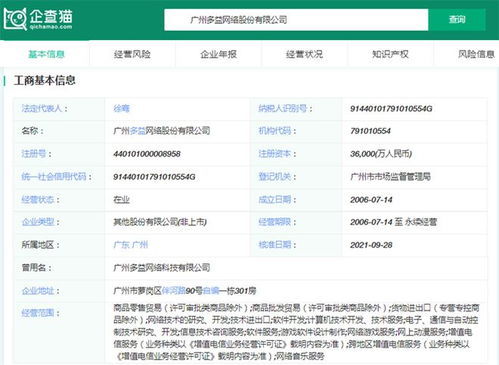Click the 纳税人识别号 label
The width and height of the screenshot is (499, 365).
(283, 108)
